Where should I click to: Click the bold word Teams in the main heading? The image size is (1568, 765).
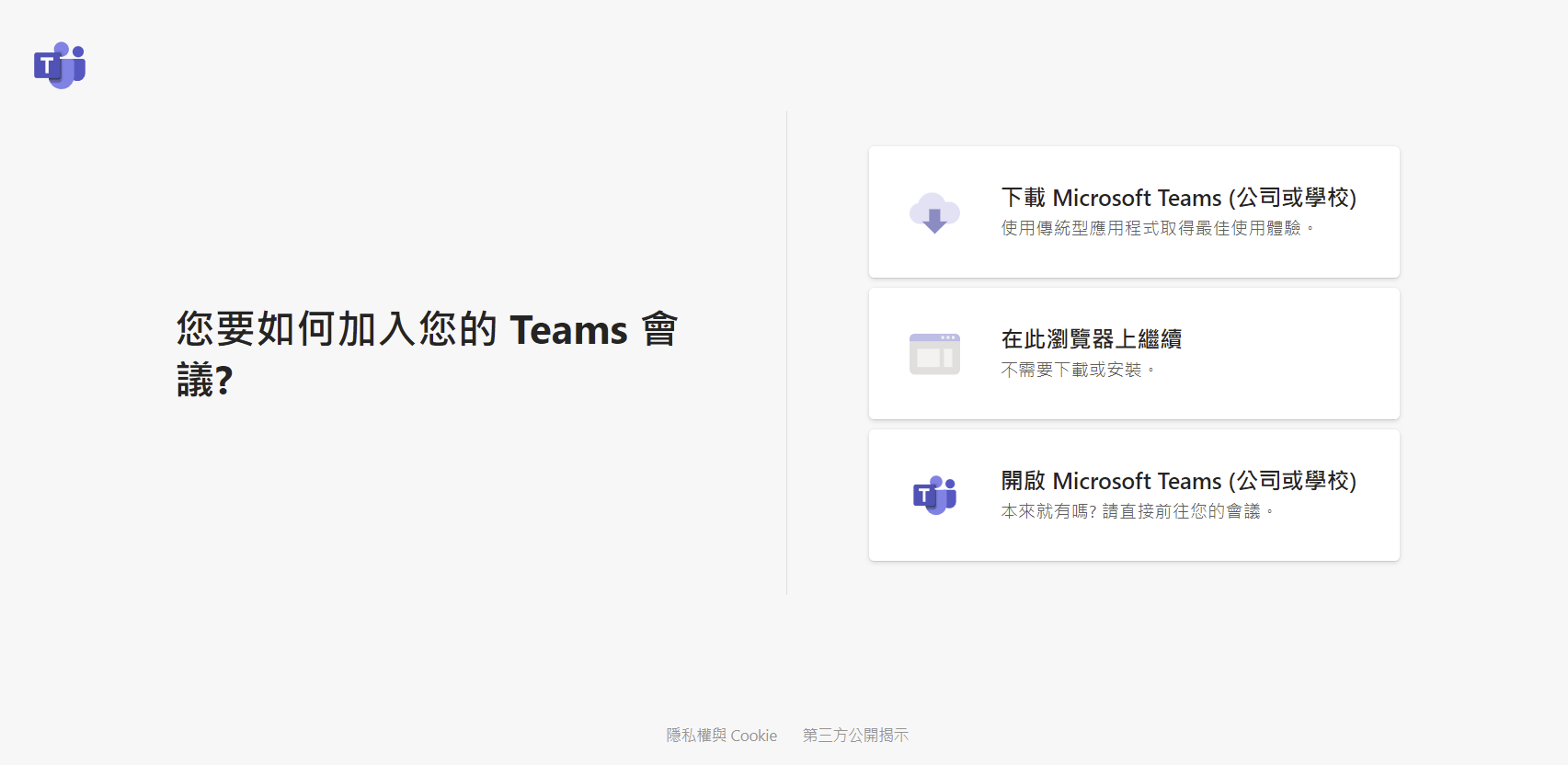click(568, 330)
